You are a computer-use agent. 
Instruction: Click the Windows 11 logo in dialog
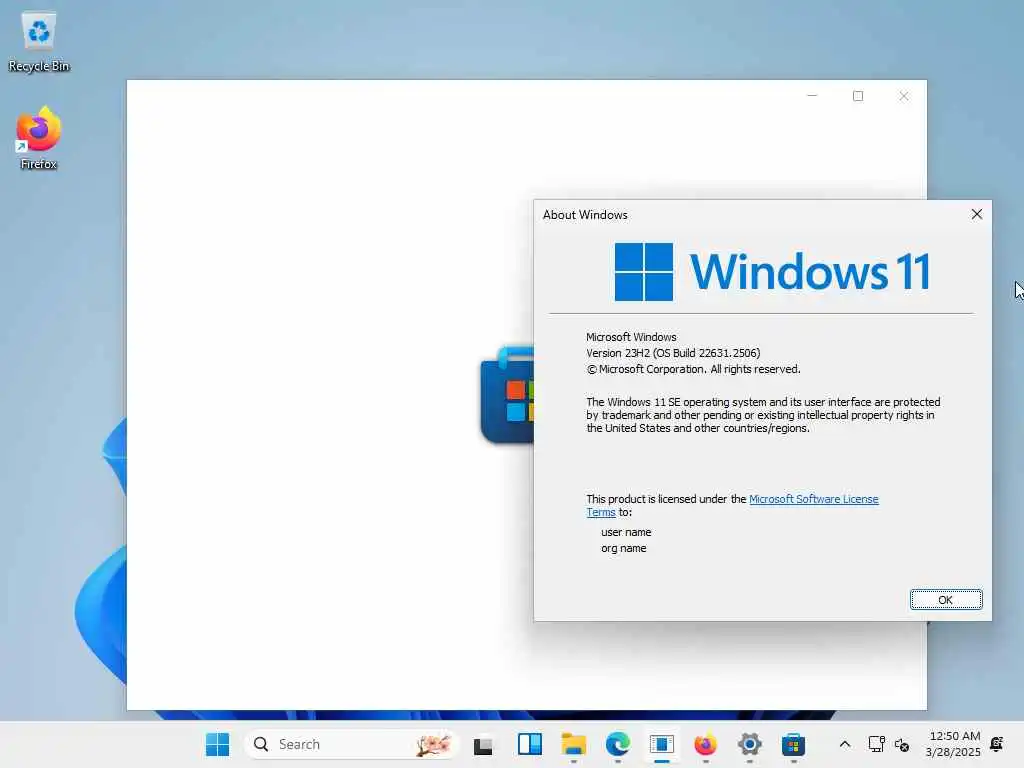point(772,272)
